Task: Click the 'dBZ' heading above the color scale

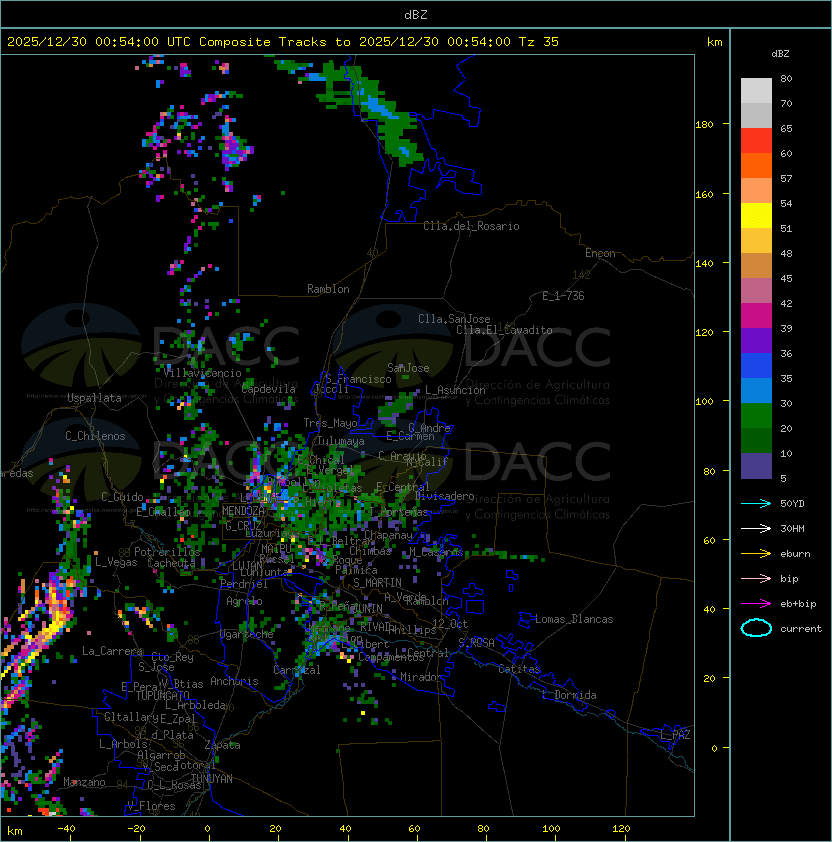Action: [780, 54]
